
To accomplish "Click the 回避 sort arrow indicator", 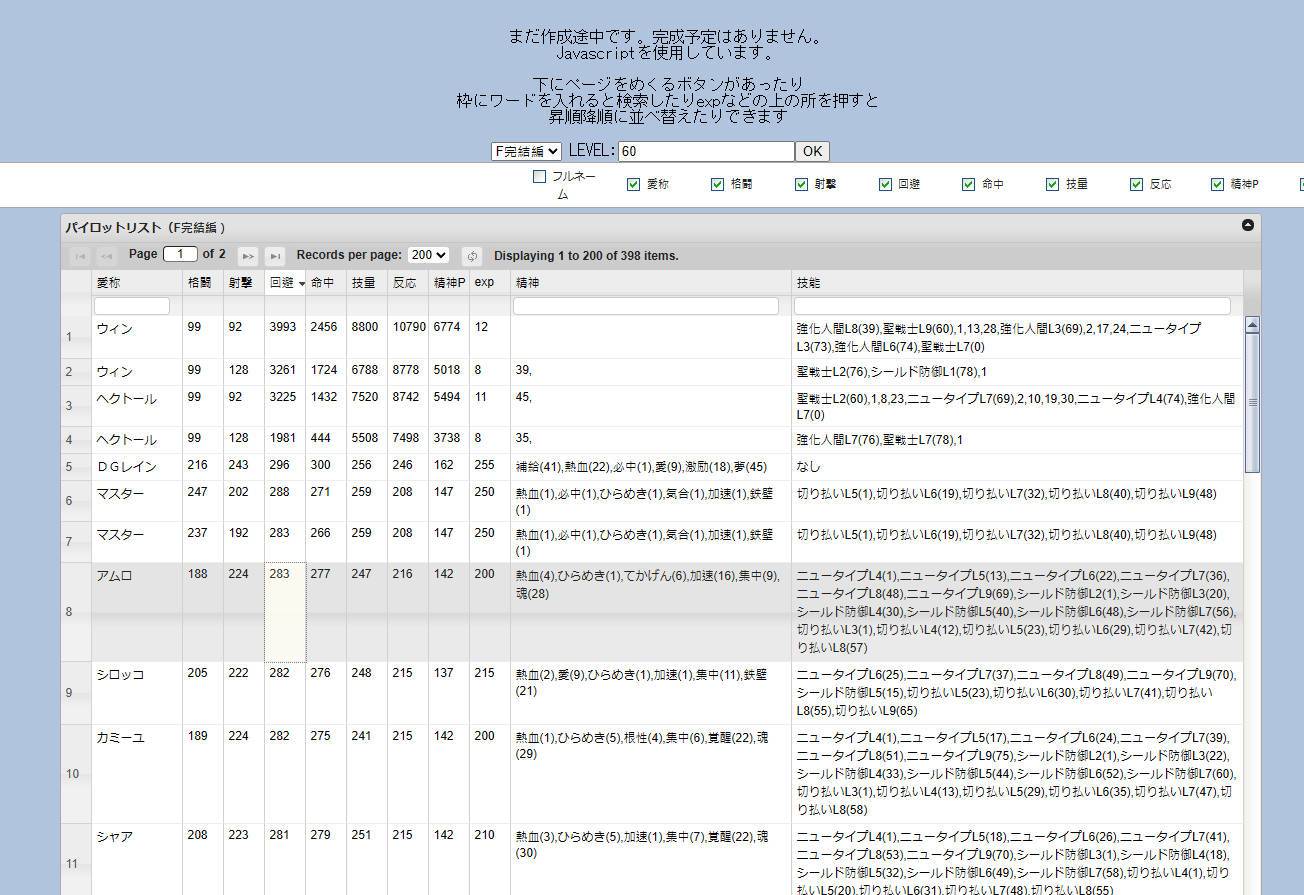I will click(x=301, y=284).
